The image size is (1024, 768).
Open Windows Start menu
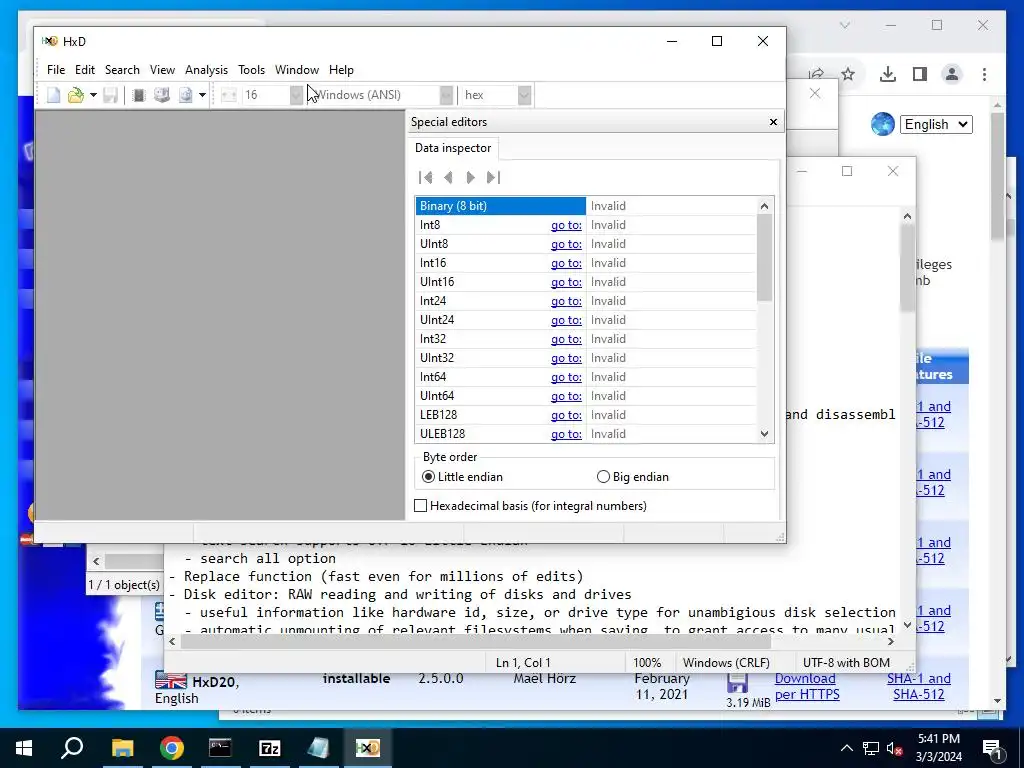[24, 748]
